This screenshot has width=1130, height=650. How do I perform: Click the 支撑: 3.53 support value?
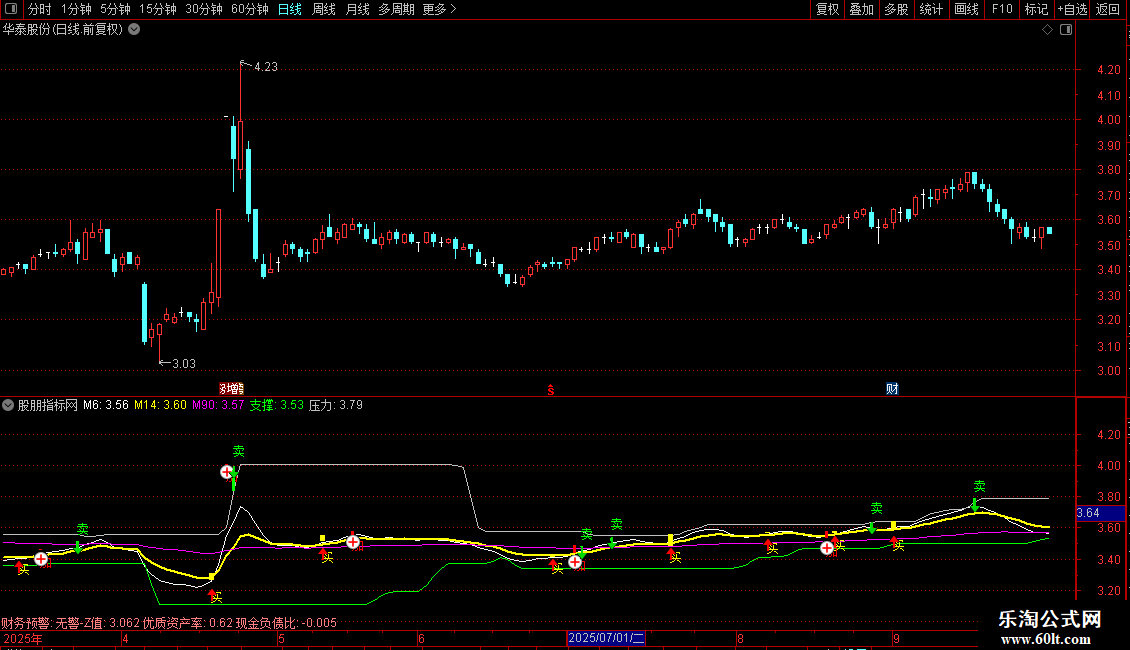277,405
